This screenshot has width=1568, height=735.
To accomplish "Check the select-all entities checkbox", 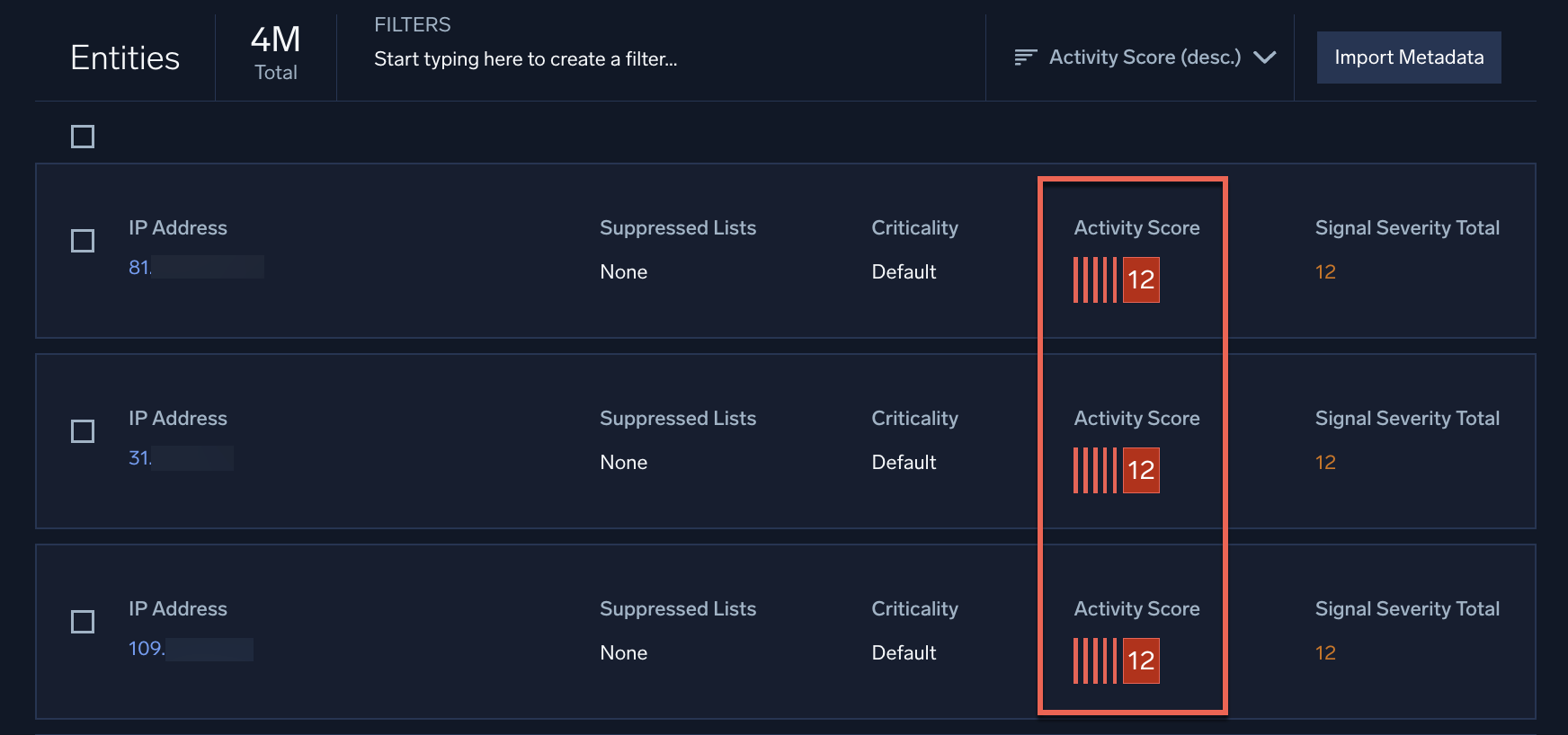I will pos(82,136).
